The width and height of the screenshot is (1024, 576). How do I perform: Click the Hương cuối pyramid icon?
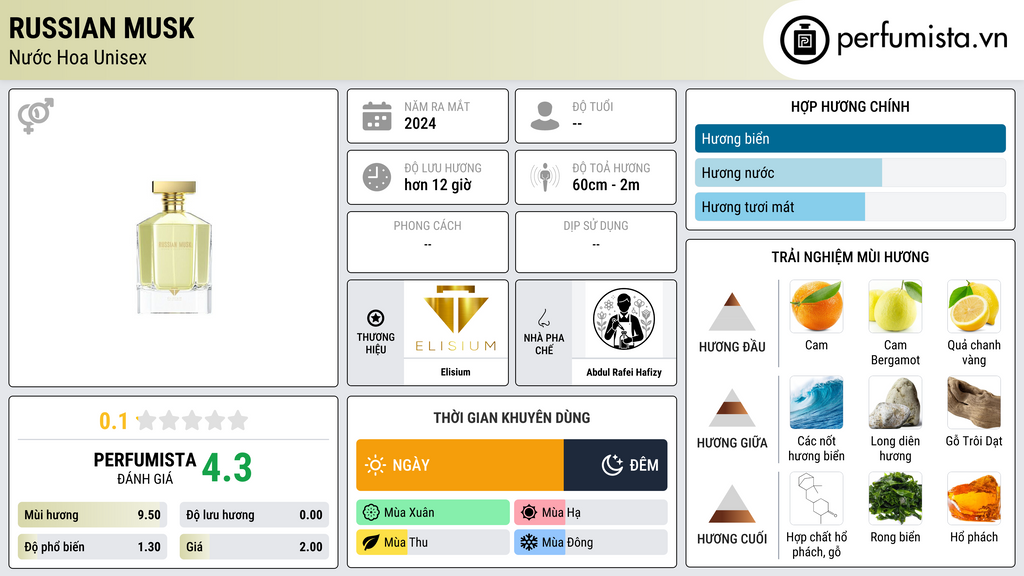click(732, 504)
